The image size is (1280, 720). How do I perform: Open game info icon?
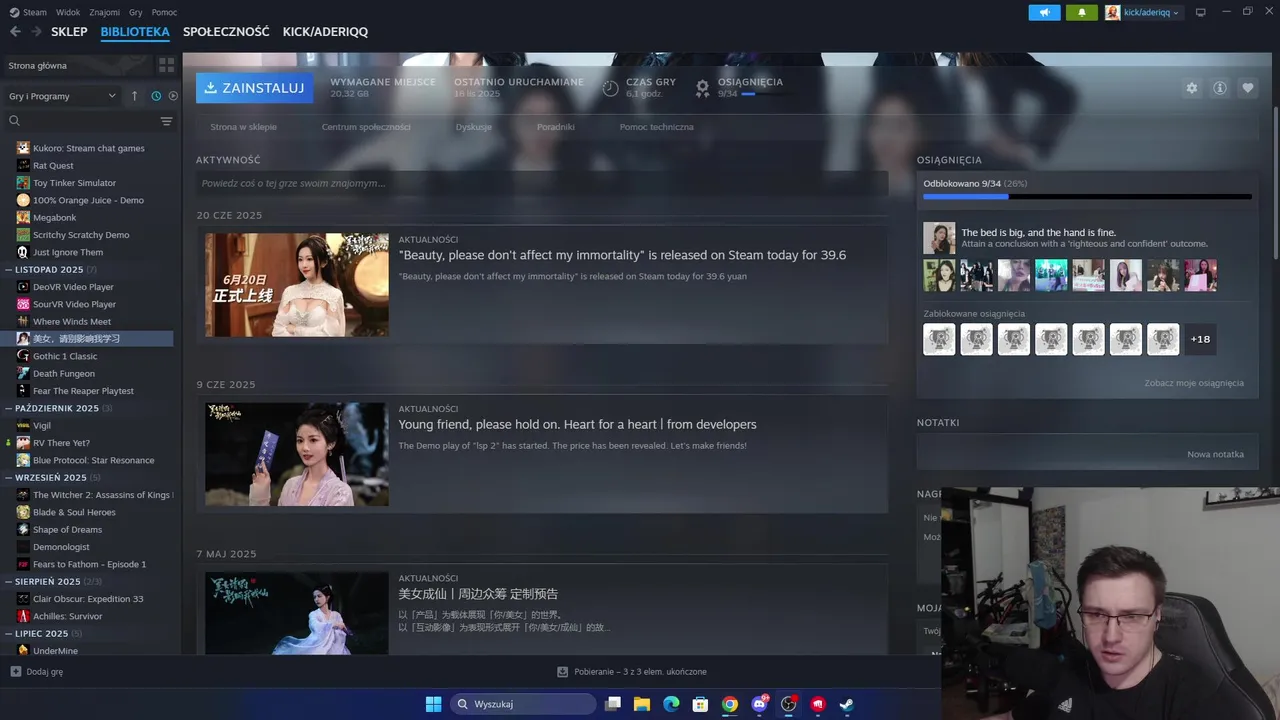point(1220,88)
